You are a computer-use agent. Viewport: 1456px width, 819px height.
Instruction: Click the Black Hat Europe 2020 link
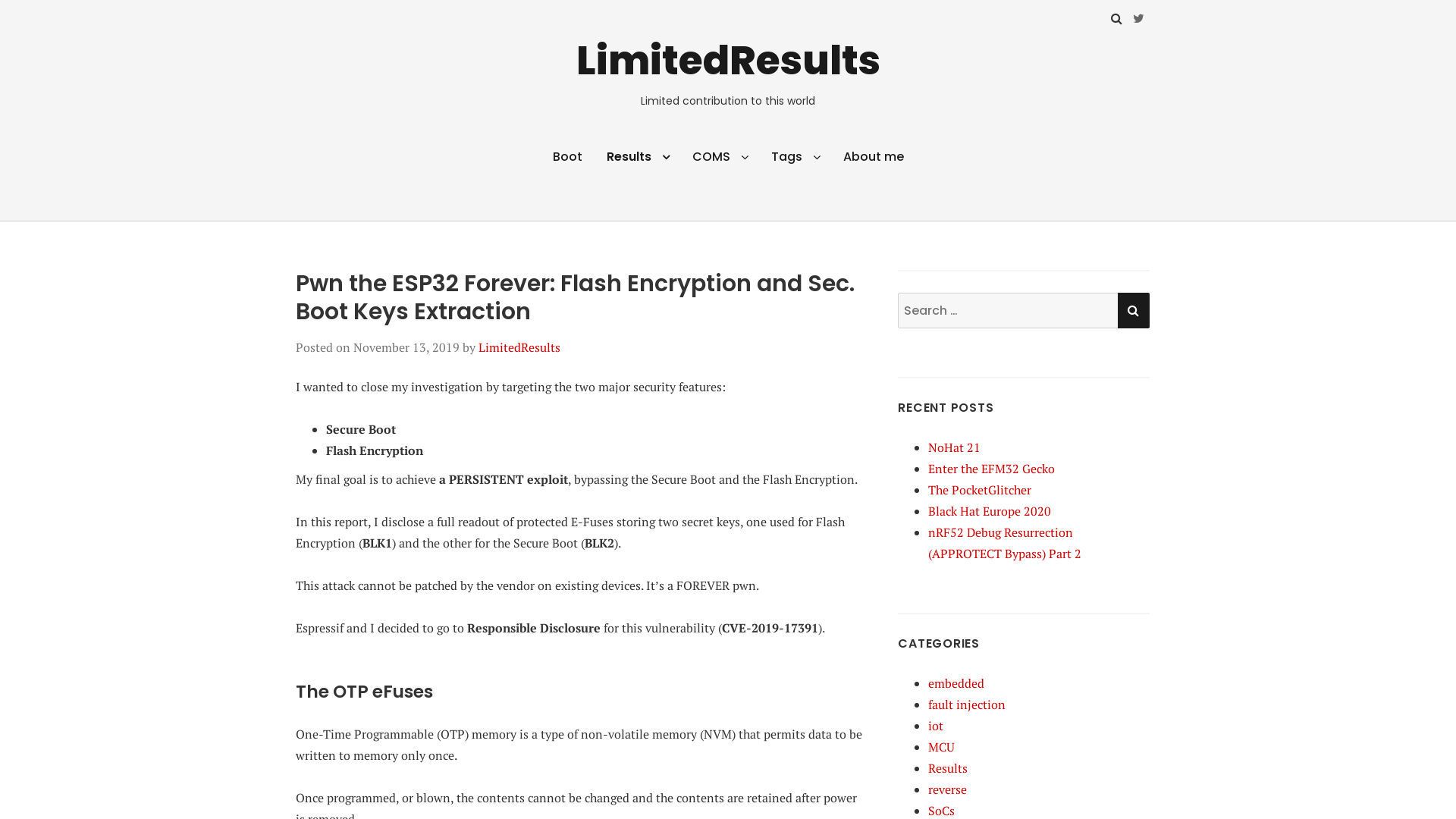click(x=988, y=510)
